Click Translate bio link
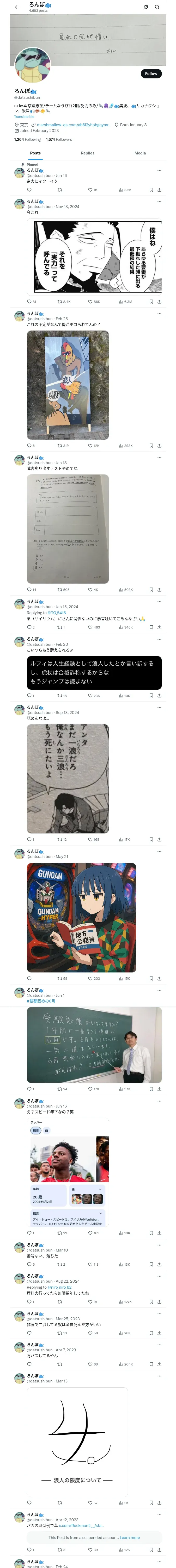This screenshot has width=176, height=1568. click(x=24, y=116)
